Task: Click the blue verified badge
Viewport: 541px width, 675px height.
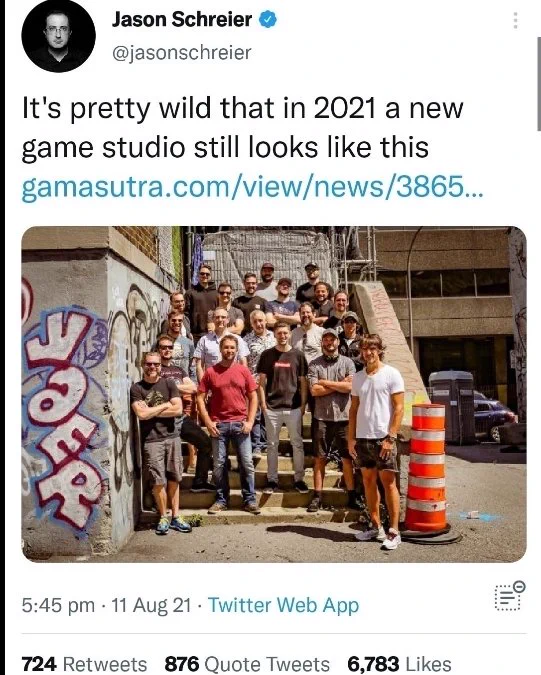Action: click(x=267, y=20)
